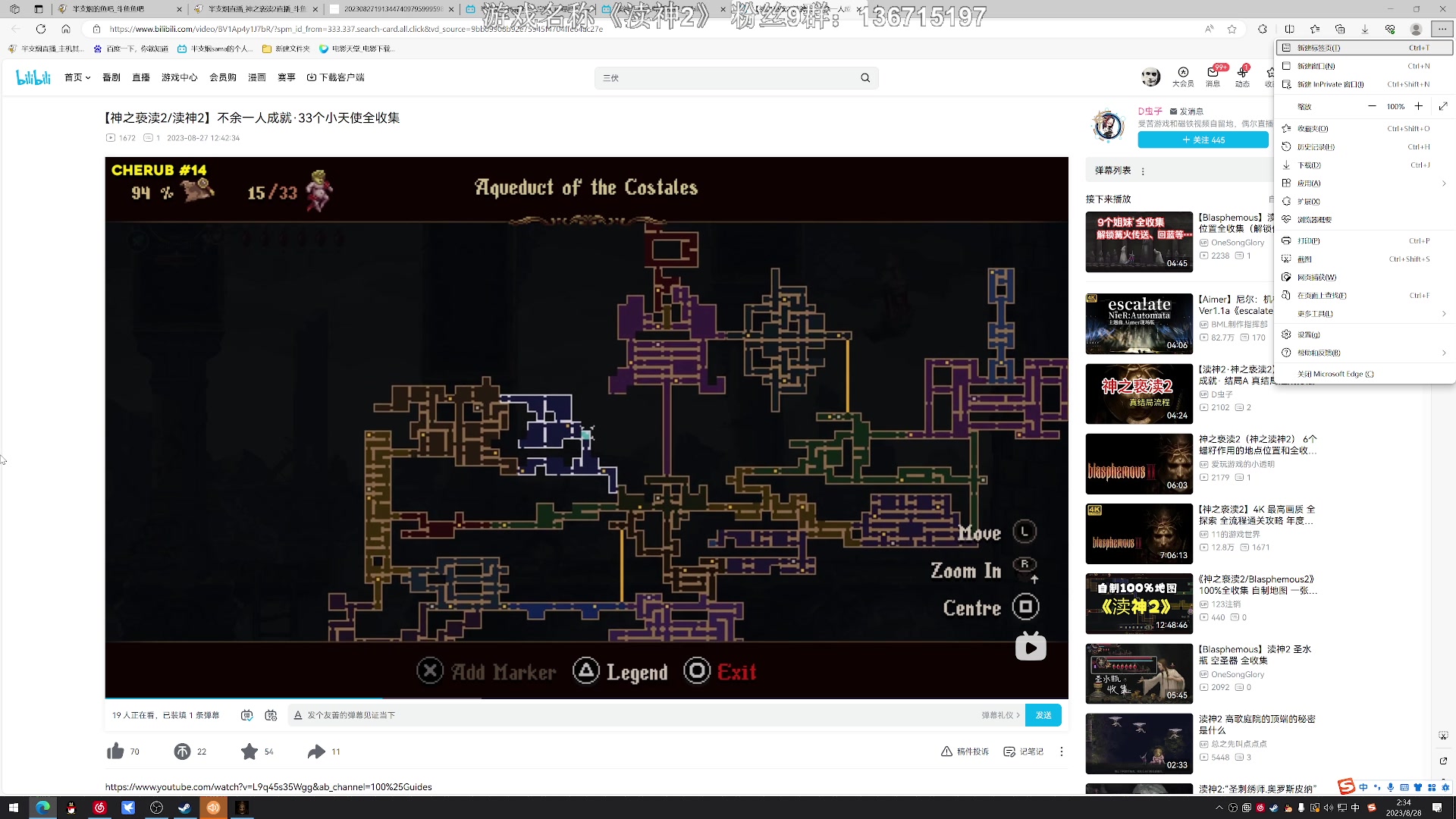Viewport: 1456px width, 819px height.
Task: Send a message via 发消息
Action: click(1187, 111)
